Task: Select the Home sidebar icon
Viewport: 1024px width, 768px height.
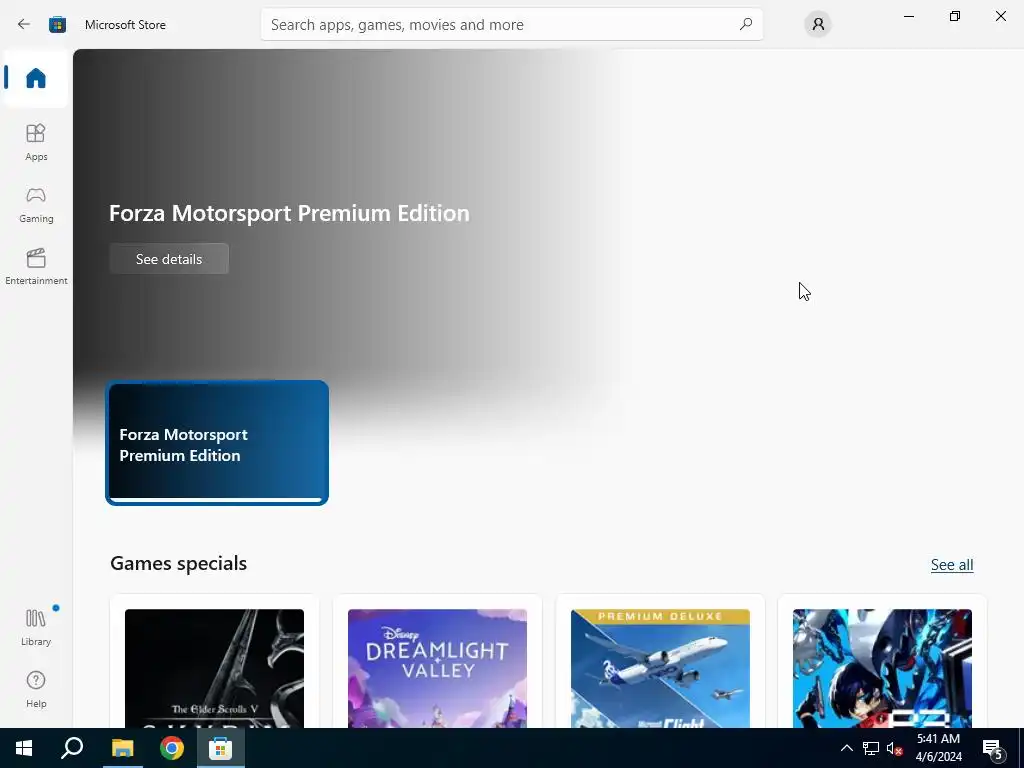Action: point(35,78)
